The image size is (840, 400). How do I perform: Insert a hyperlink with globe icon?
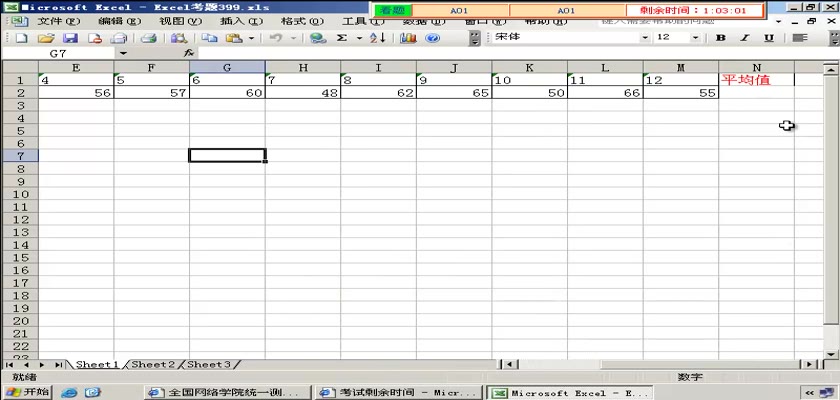(x=318, y=38)
